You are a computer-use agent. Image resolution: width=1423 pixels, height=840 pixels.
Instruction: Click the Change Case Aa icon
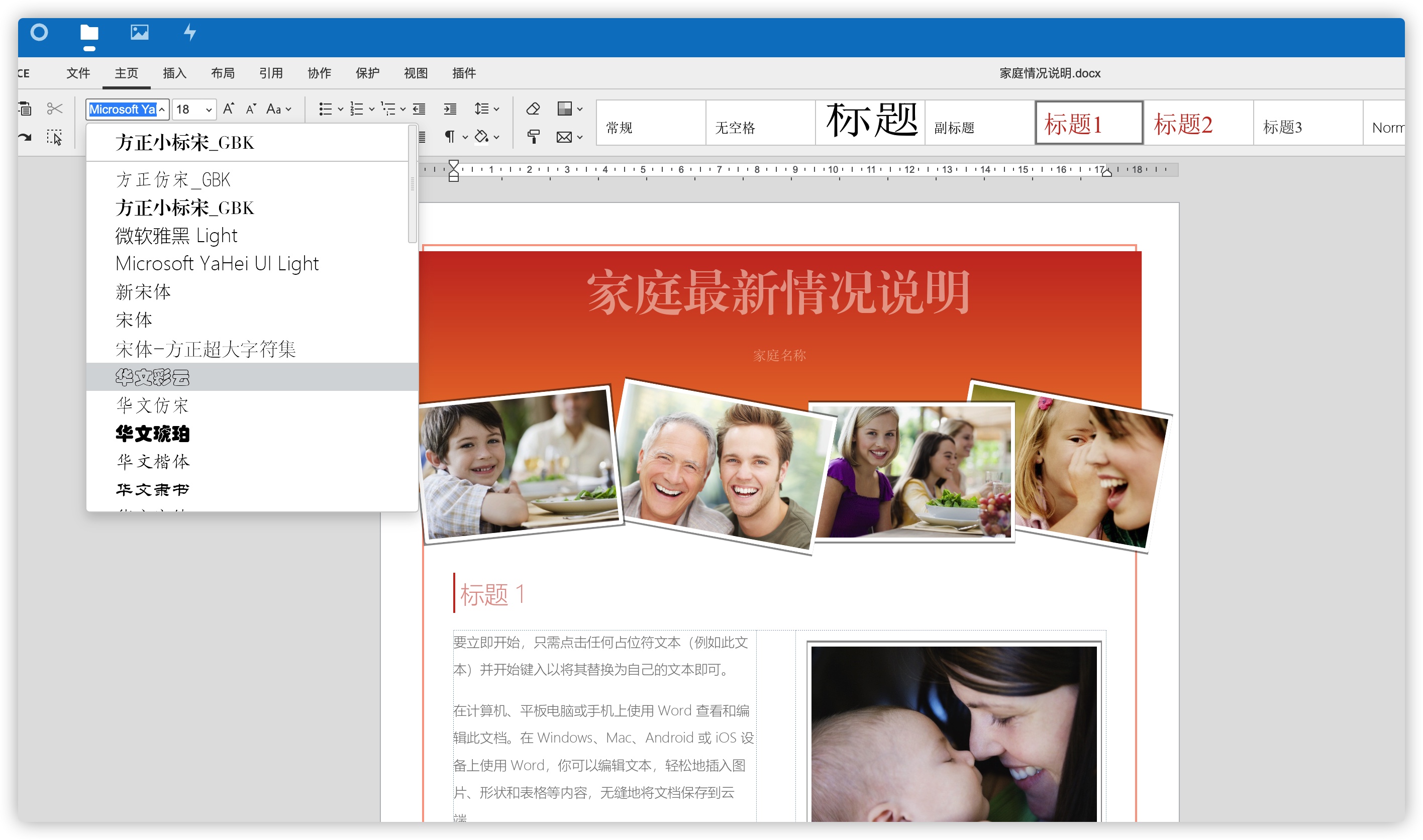[x=274, y=109]
